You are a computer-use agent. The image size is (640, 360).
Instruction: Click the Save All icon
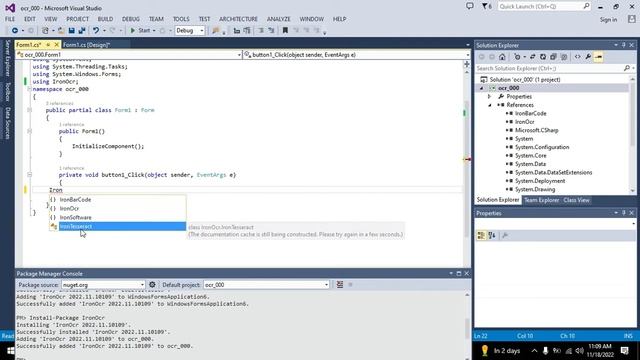coord(82,31)
